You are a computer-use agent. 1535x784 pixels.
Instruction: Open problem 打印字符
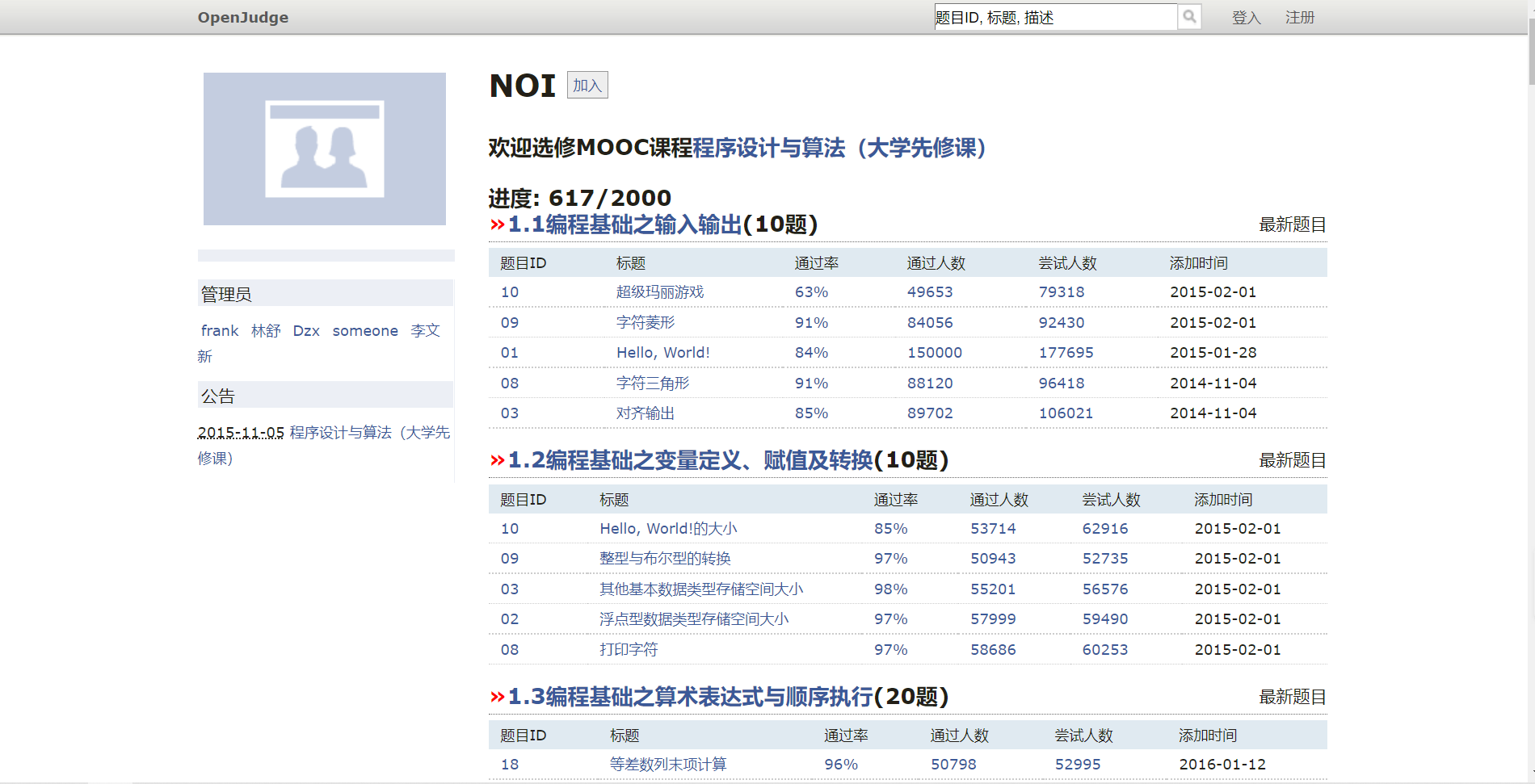pos(628,649)
